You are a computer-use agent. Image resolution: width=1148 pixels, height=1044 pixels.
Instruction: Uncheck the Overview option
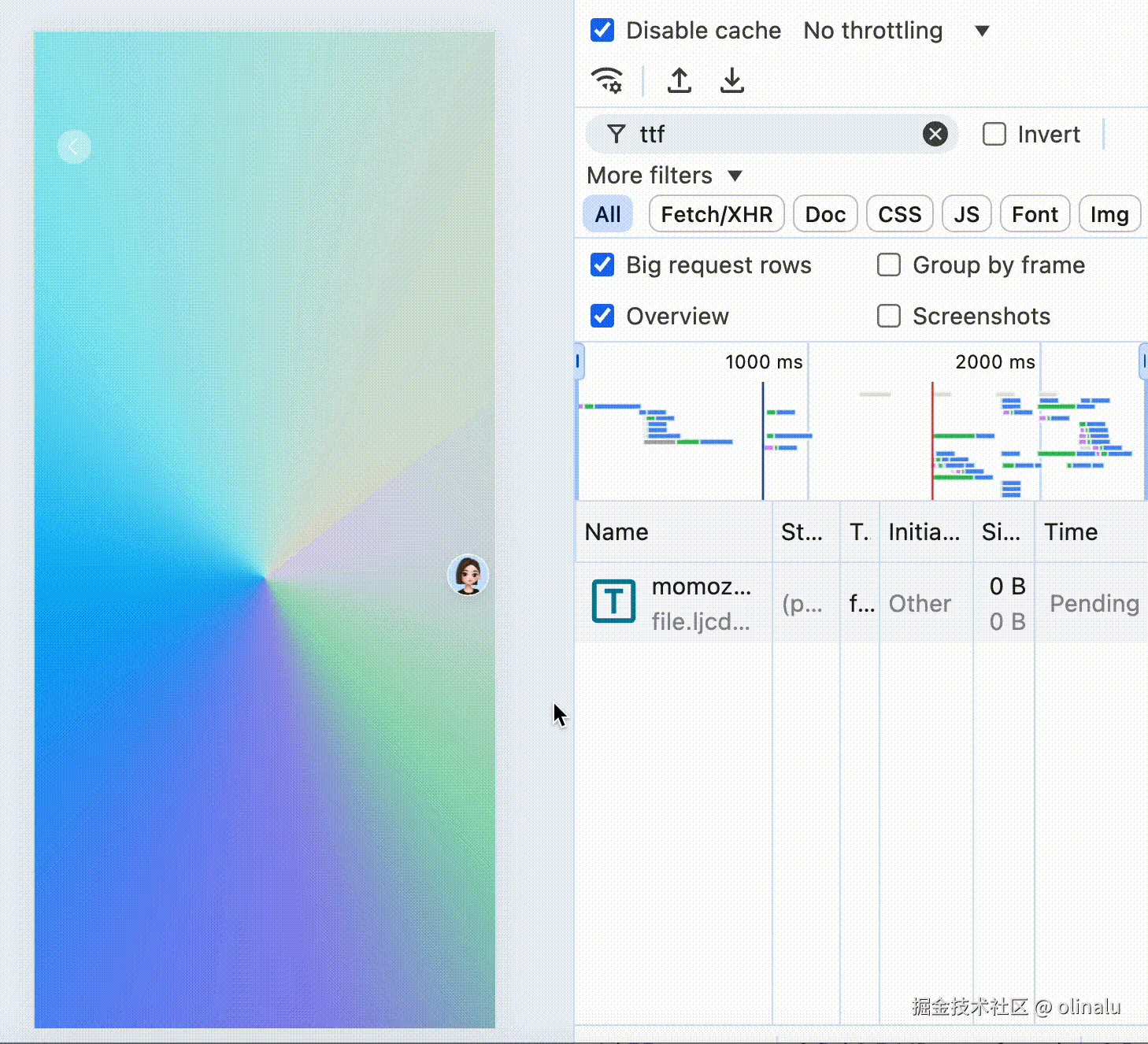tap(602, 317)
